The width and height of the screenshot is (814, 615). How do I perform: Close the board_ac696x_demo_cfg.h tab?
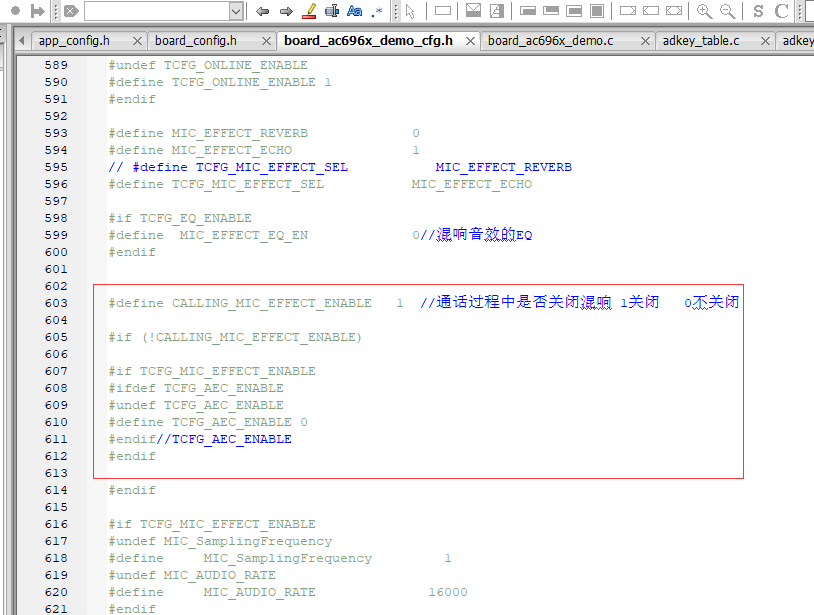(x=470, y=41)
